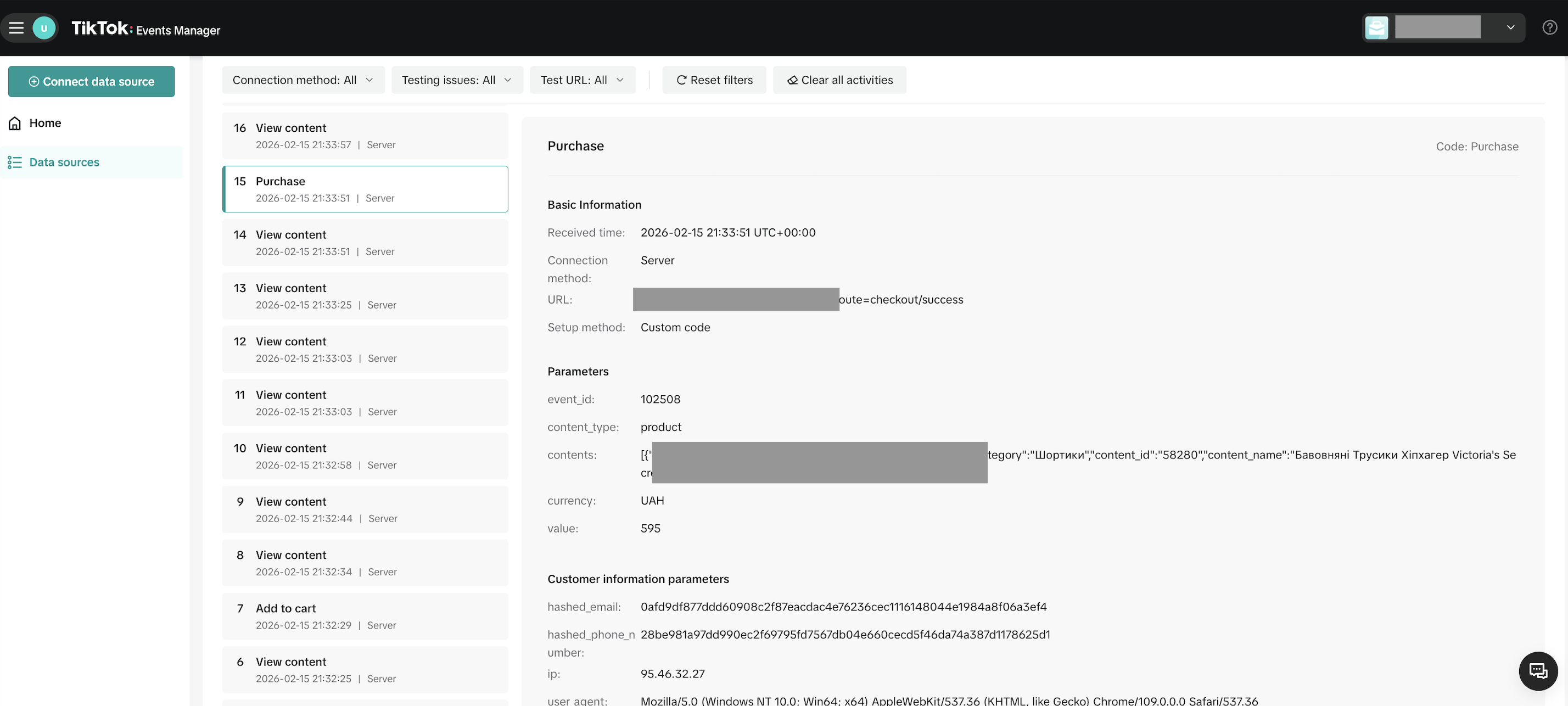The width and height of the screenshot is (1568, 706).
Task: Go to Home in sidebar
Action: pyautogui.click(x=45, y=124)
